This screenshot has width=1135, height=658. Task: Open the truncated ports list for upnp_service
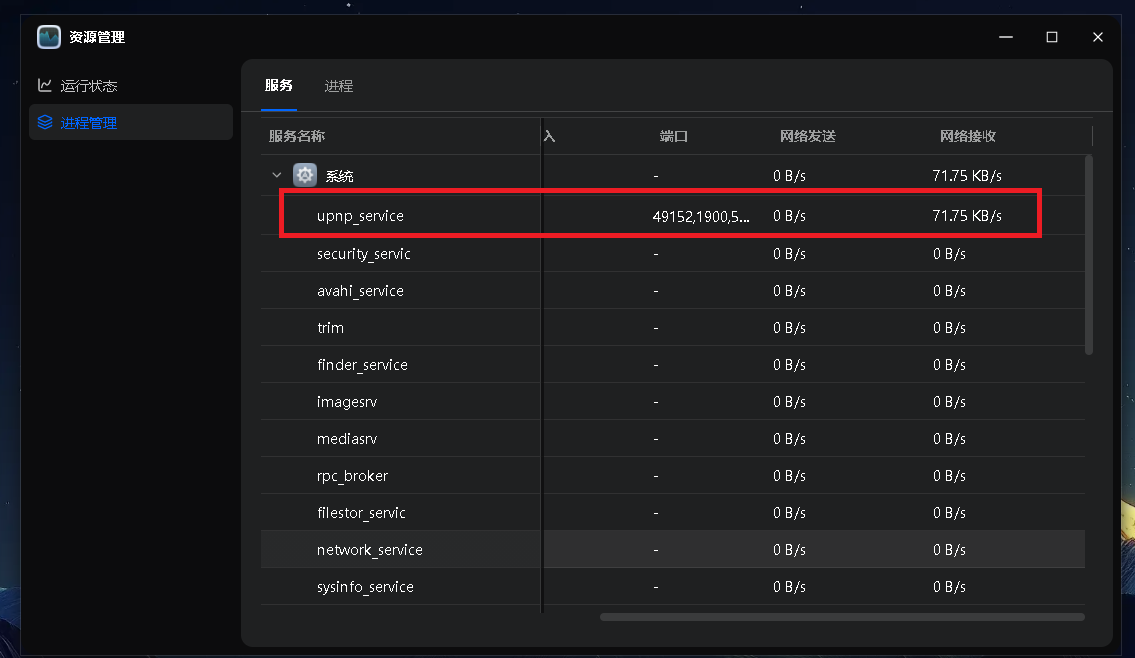tap(700, 215)
